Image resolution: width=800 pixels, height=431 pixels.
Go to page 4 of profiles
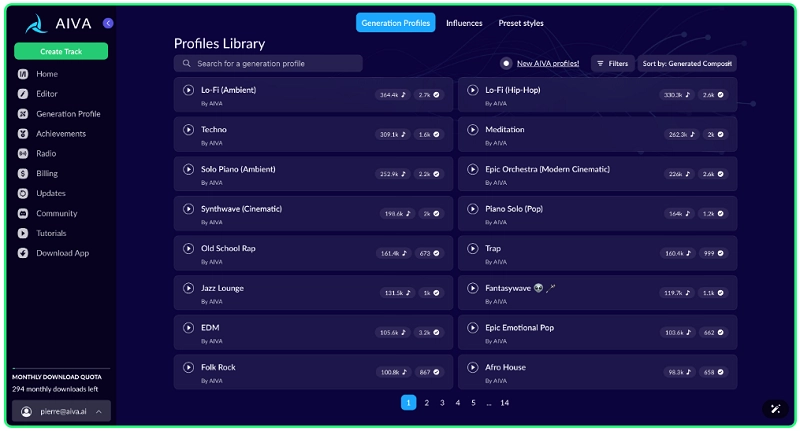click(458, 403)
